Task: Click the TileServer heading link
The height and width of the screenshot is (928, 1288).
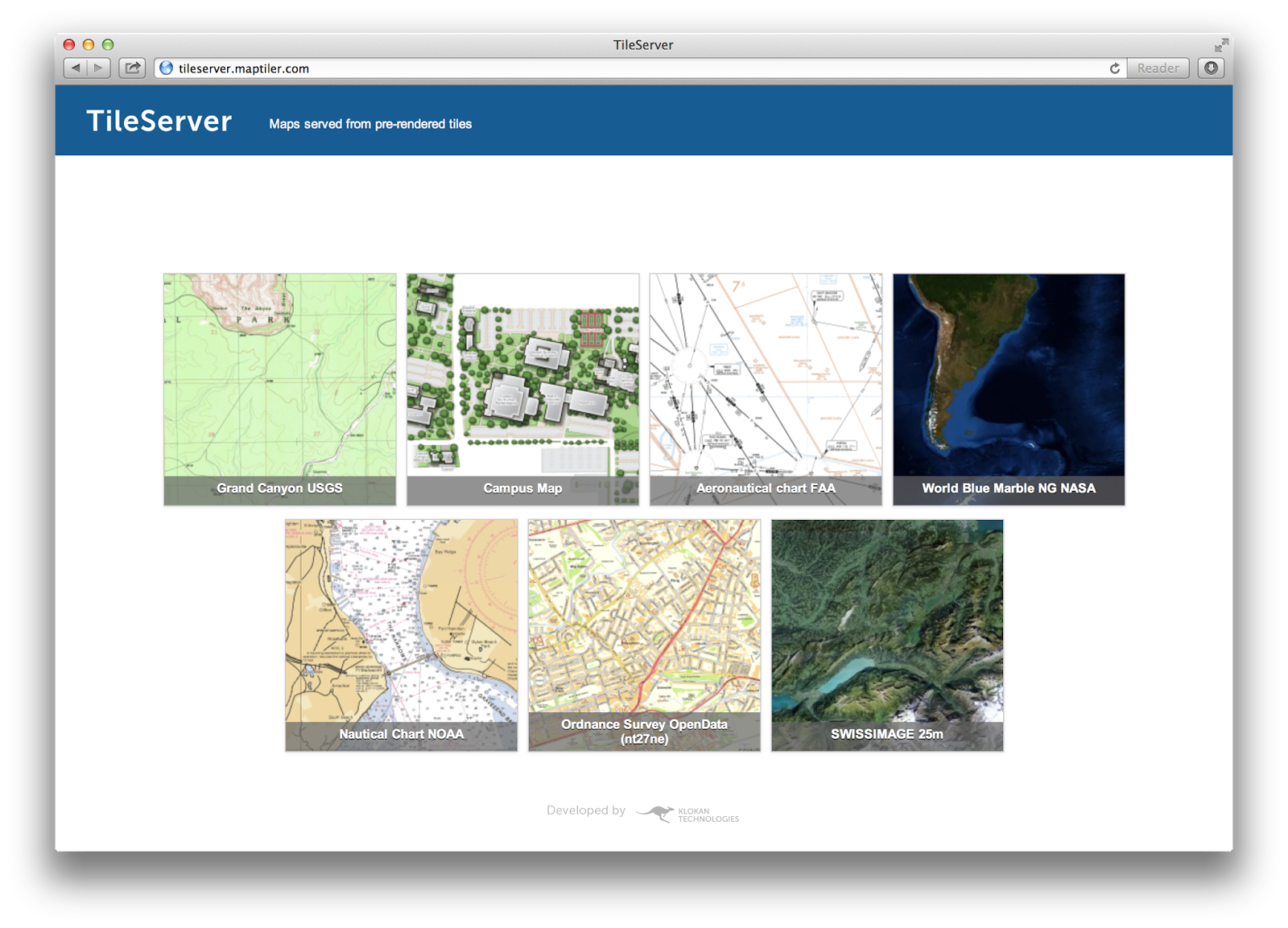Action: [159, 121]
